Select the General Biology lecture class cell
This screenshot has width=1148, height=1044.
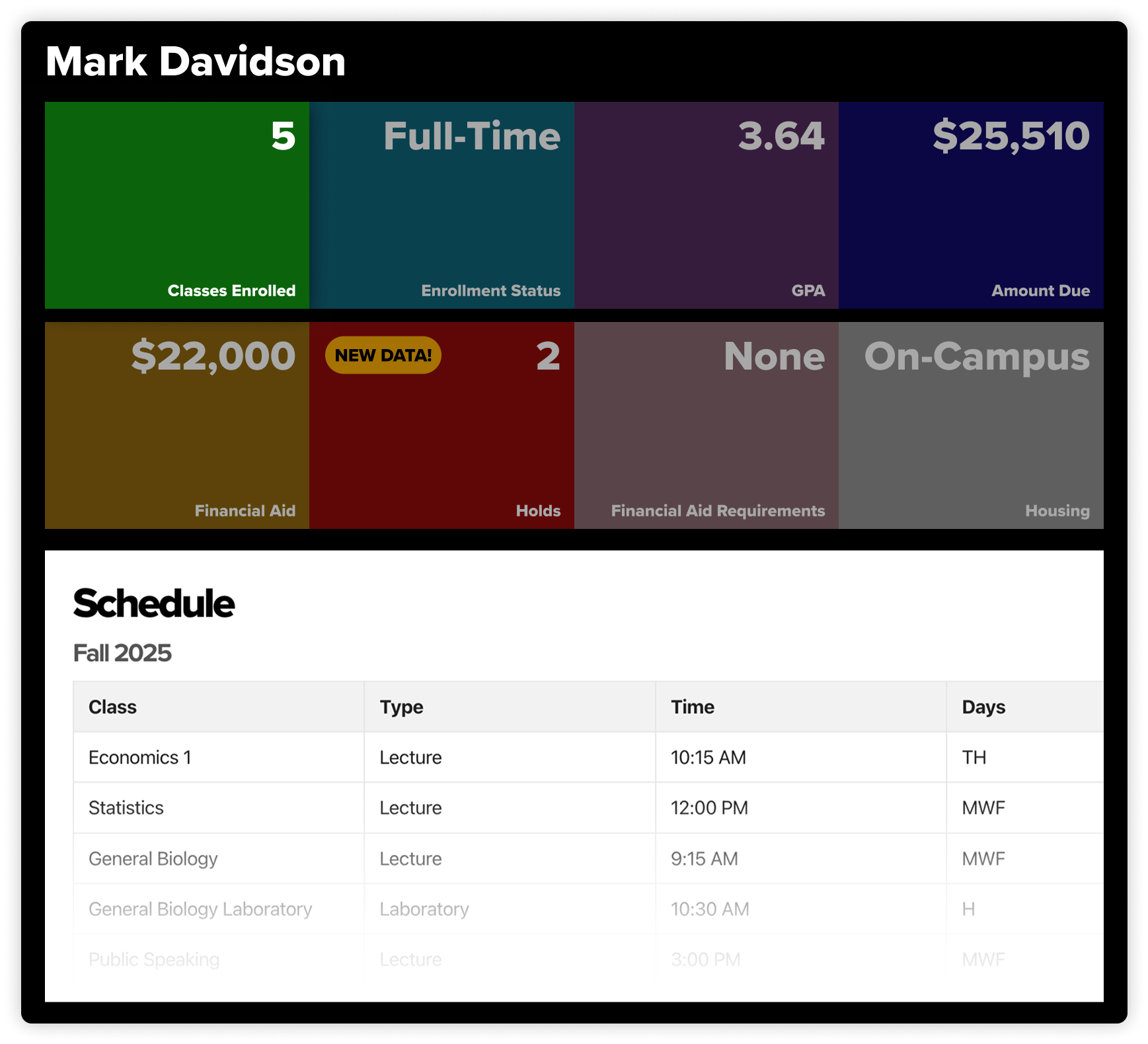219,858
